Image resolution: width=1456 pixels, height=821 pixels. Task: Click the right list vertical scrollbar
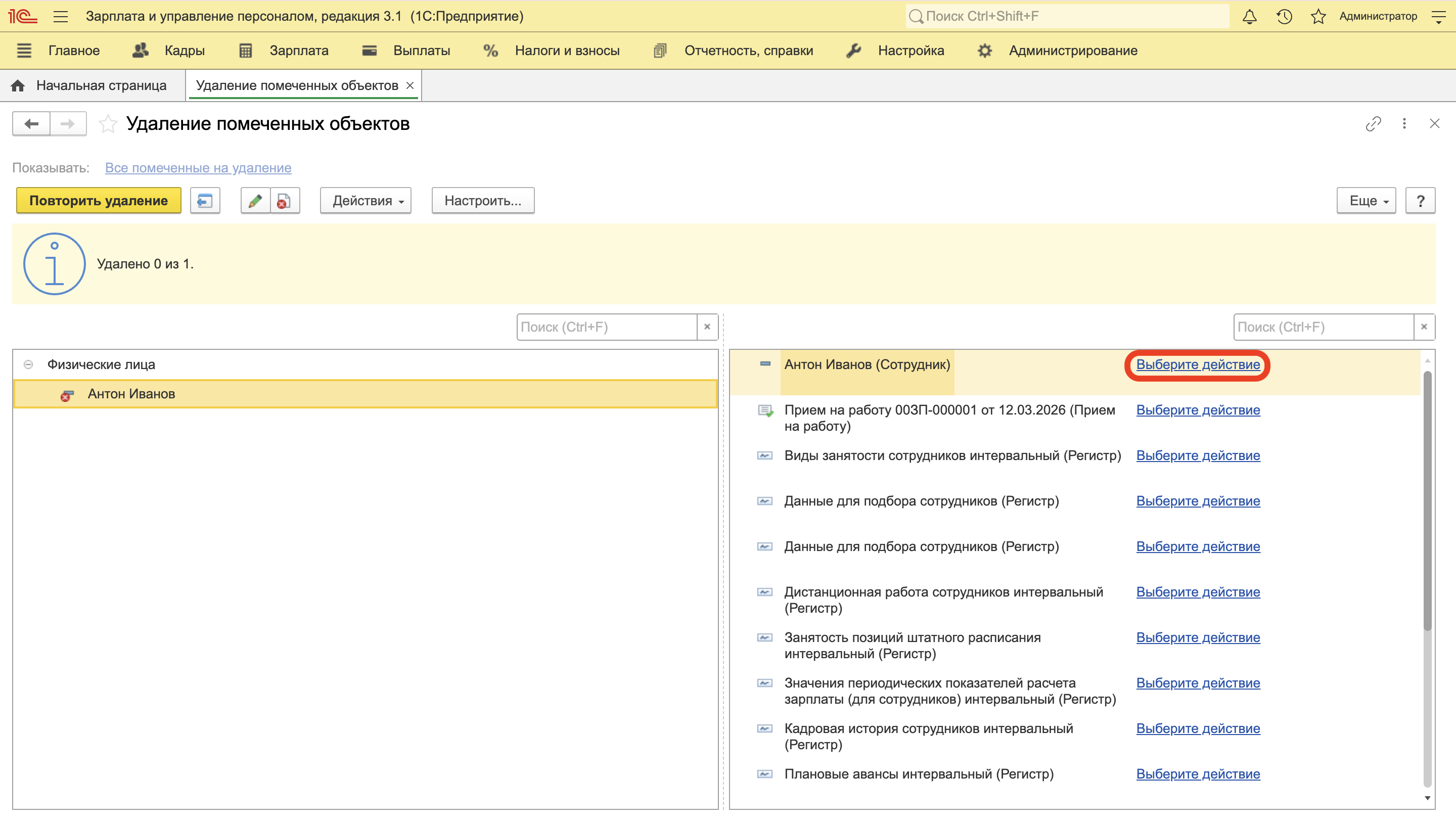click(1427, 500)
